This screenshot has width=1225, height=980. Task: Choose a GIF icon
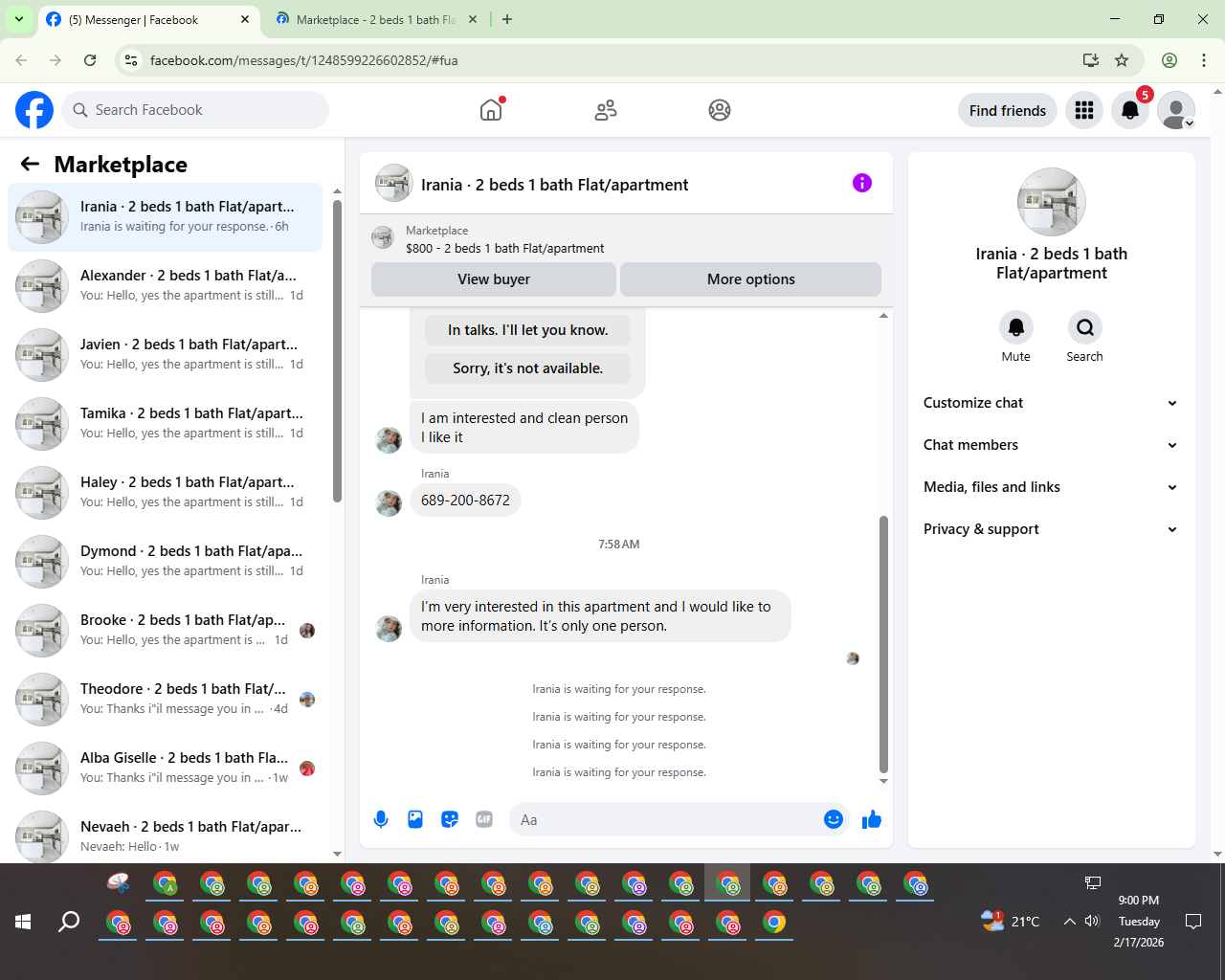[484, 819]
